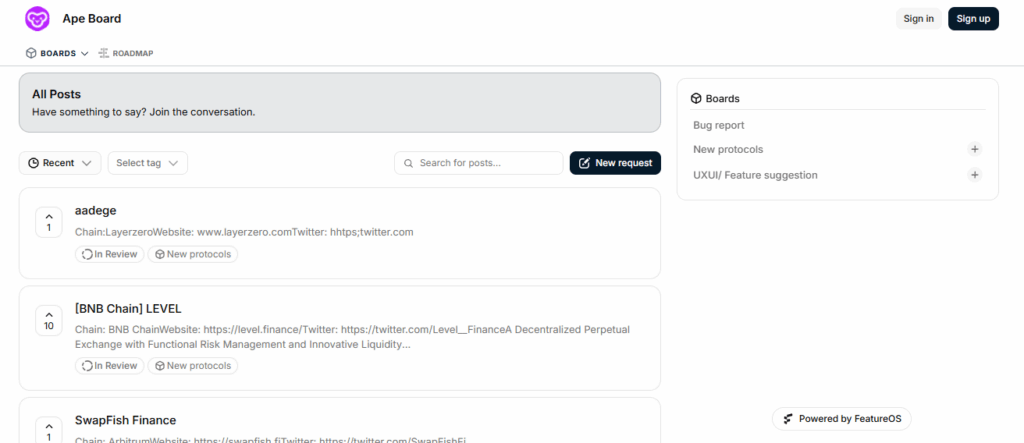
Task: Open the Recent sort dropdown
Action: pyautogui.click(x=60, y=163)
